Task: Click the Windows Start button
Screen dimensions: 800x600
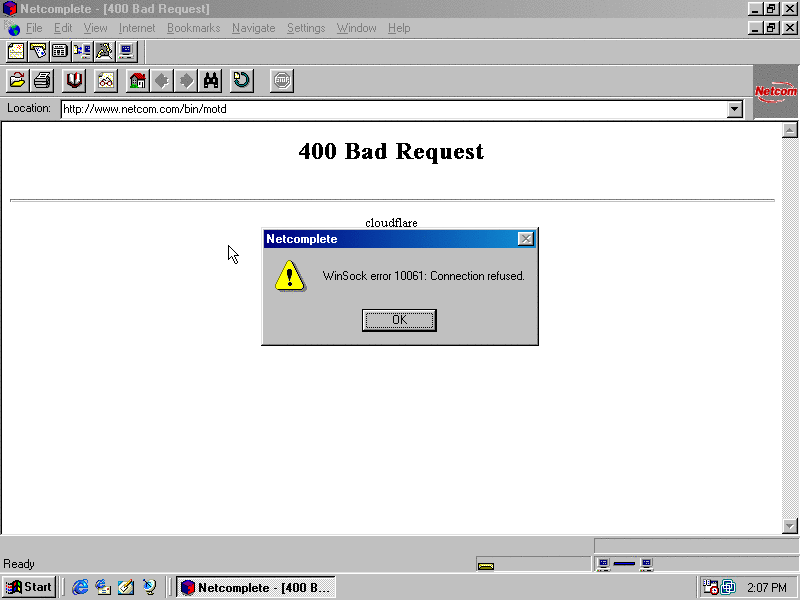Action: 29,587
